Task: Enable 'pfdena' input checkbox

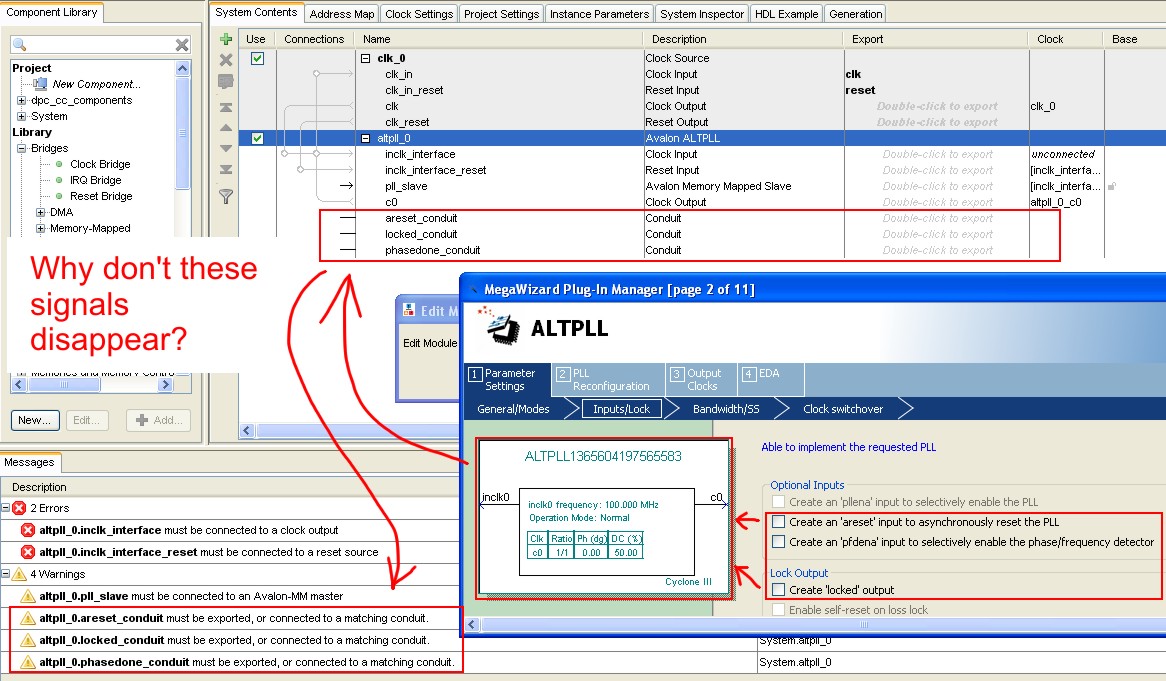Action: [x=779, y=542]
